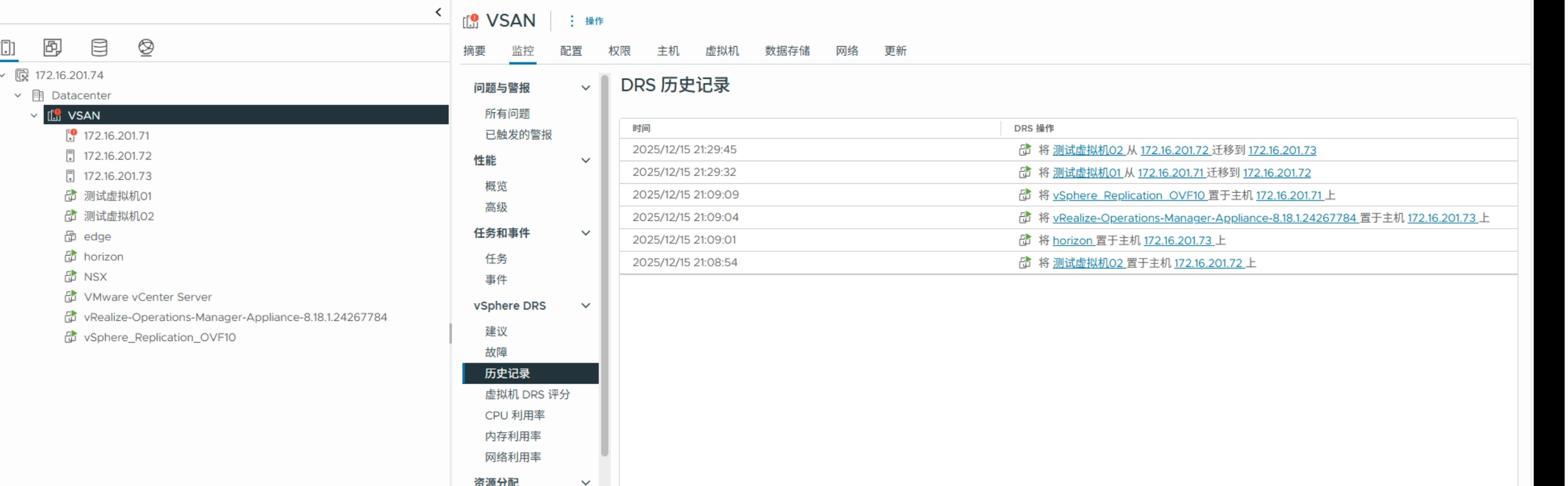This screenshot has width=1568, height=486.
Task: Click VM icon next to vSphere_Replication_OVF10 tree item
Action: click(71, 337)
